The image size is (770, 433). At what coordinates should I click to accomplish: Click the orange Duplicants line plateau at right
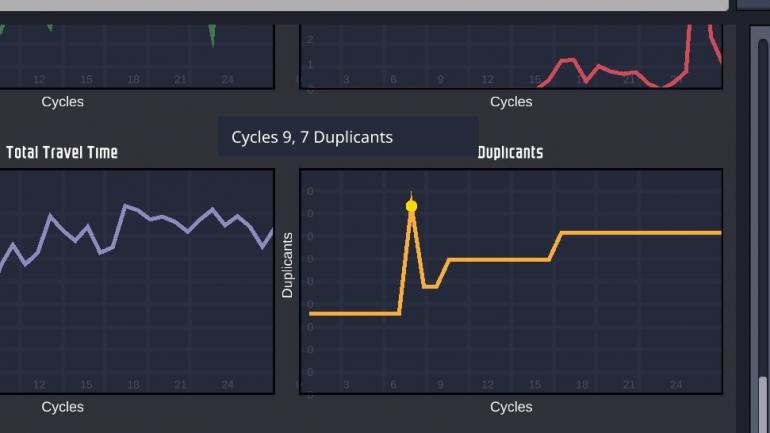640,232
